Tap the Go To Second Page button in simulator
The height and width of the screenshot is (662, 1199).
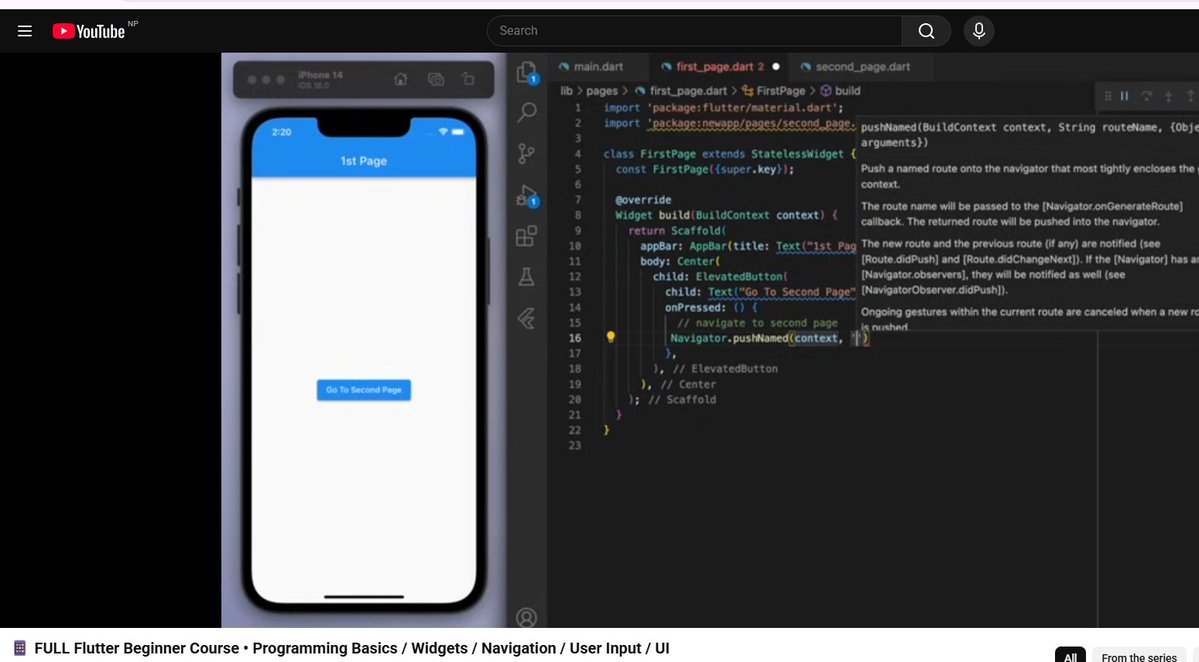(x=363, y=390)
